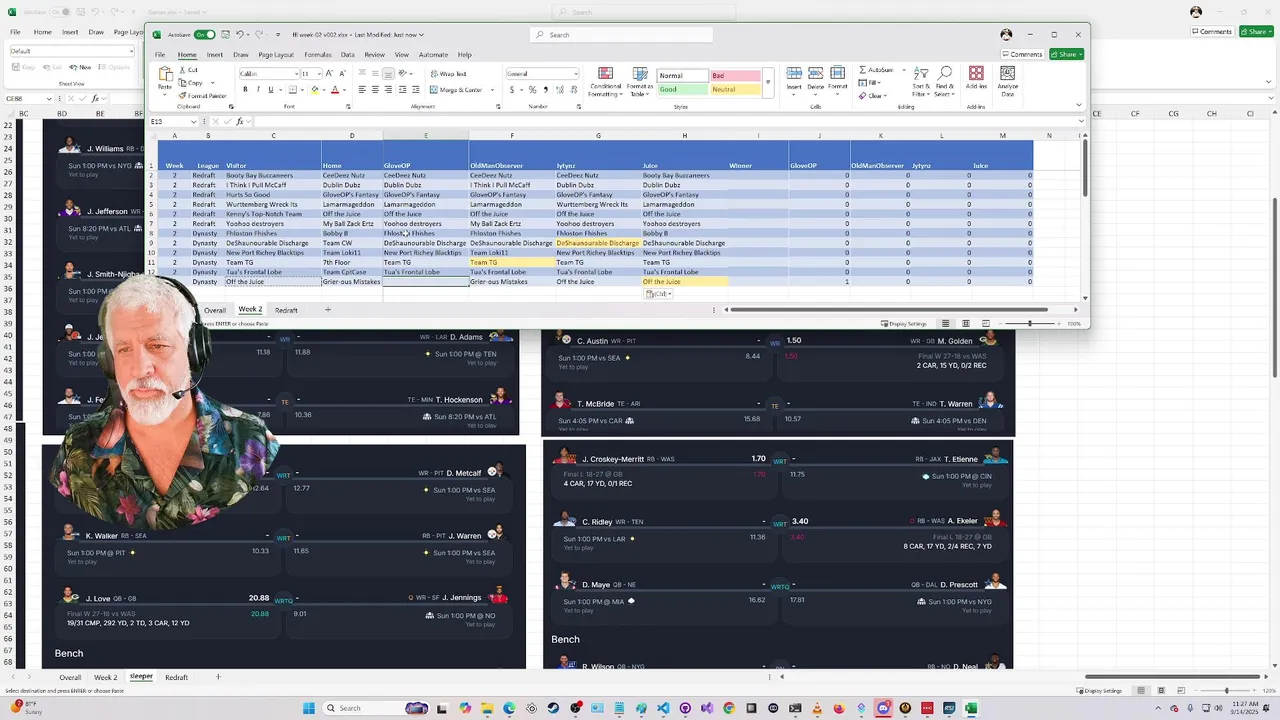Toggle Middle Align in the Alignment group

(375, 74)
